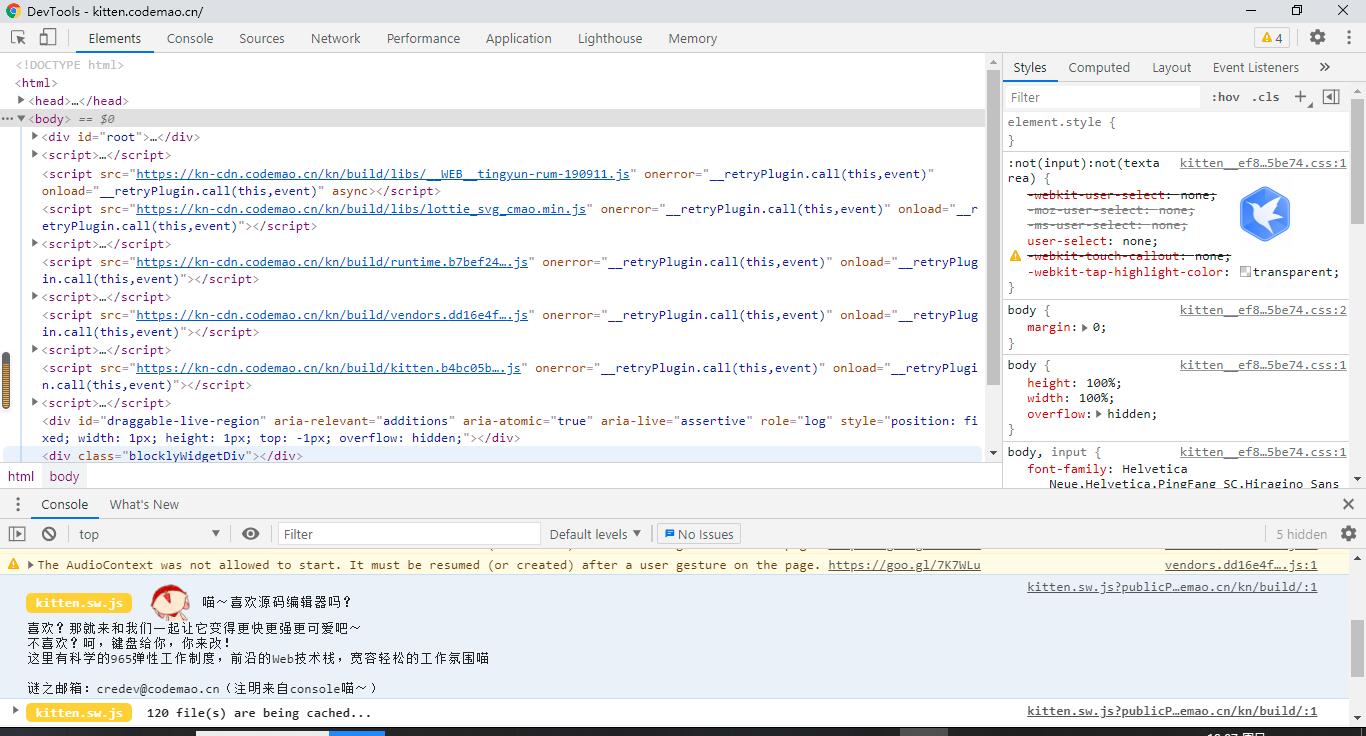Open the goo.gl/7K7WLu link in the warning
This screenshot has height=736, width=1366.
click(x=904, y=565)
